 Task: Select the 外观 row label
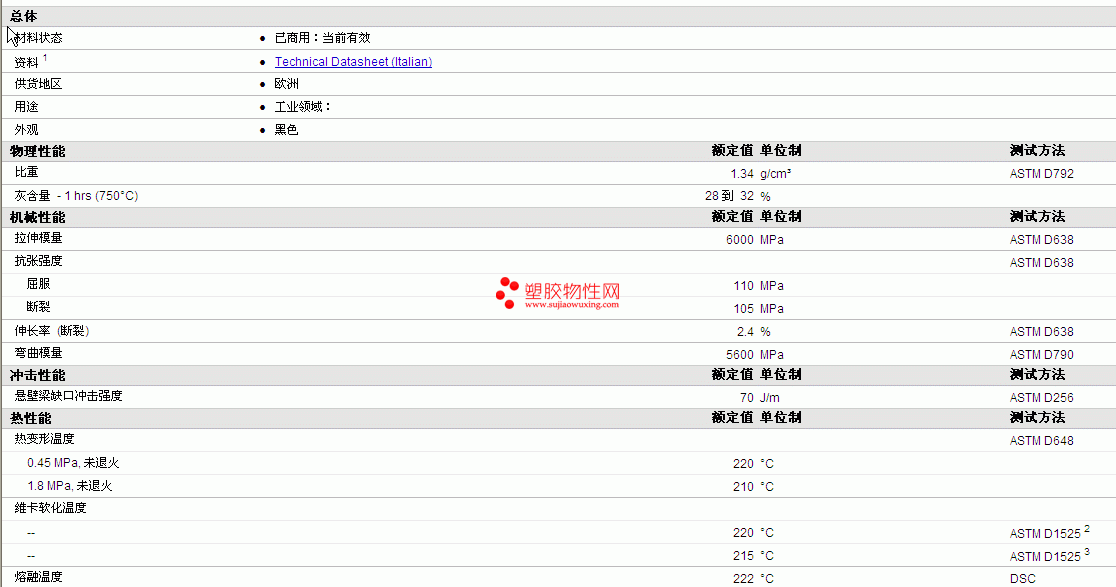(x=26, y=130)
